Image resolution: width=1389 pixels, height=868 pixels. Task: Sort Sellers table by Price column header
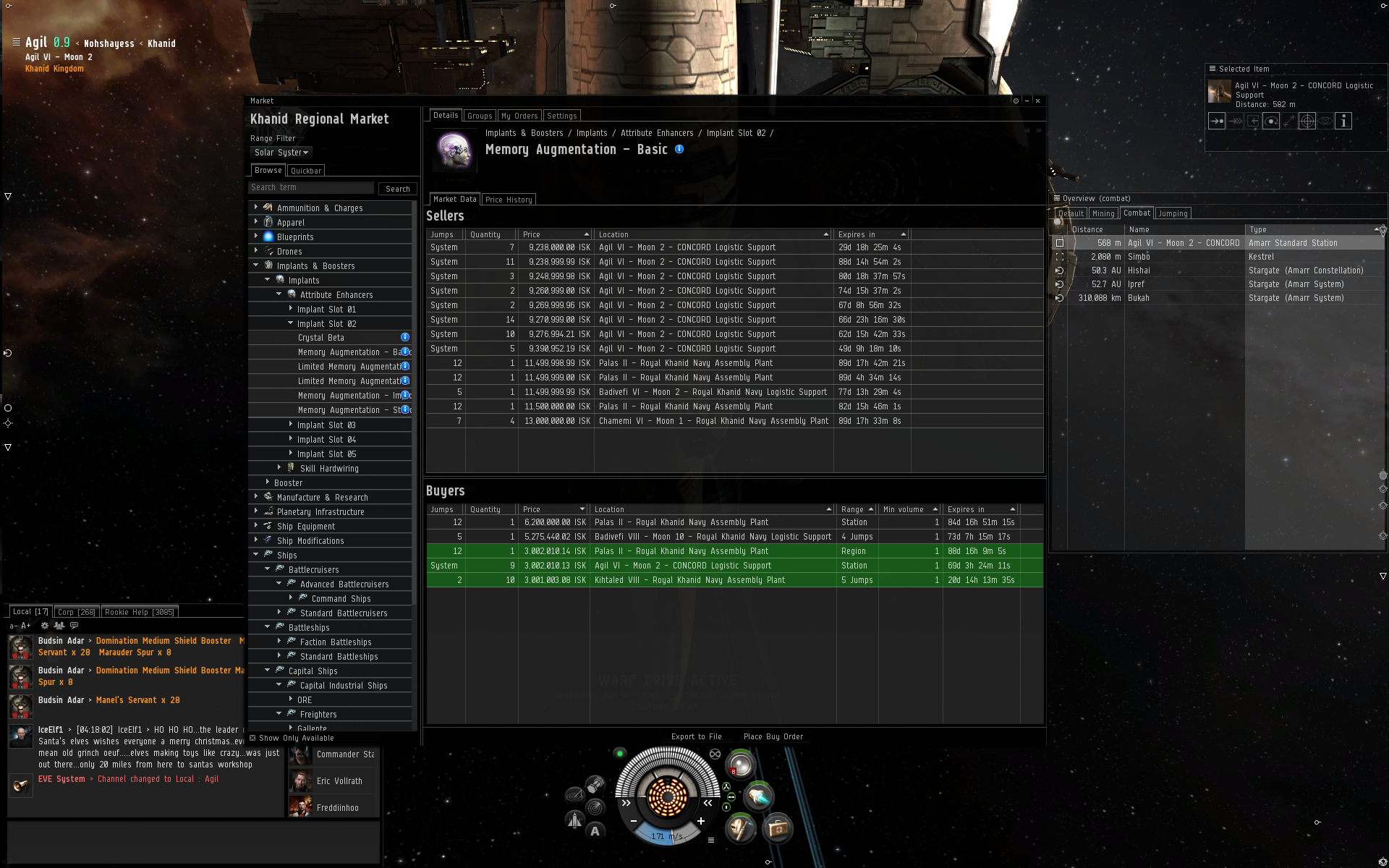click(555, 234)
